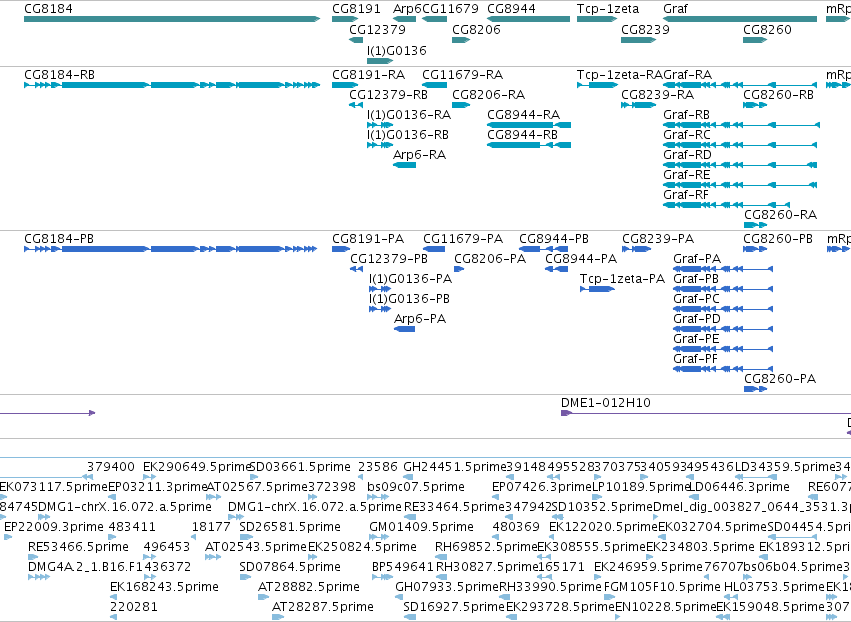The height and width of the screenshot is (622, 851).
Task: Click the CG8206-RA transcript label
Action: (488, 94)
